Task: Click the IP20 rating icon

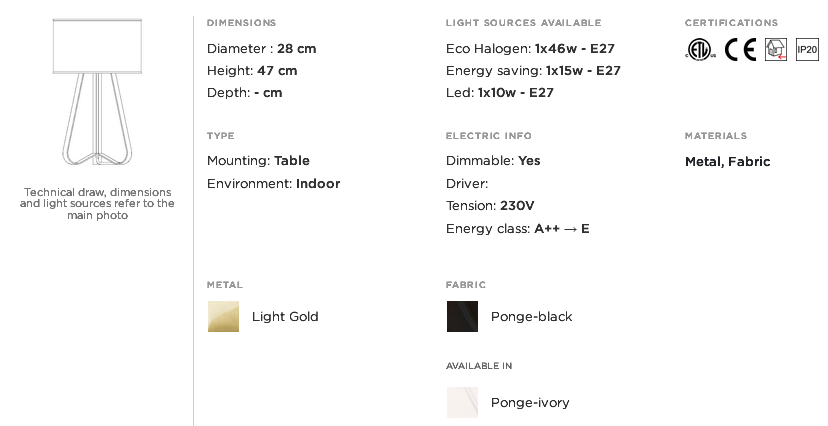Action: point(807,50)
